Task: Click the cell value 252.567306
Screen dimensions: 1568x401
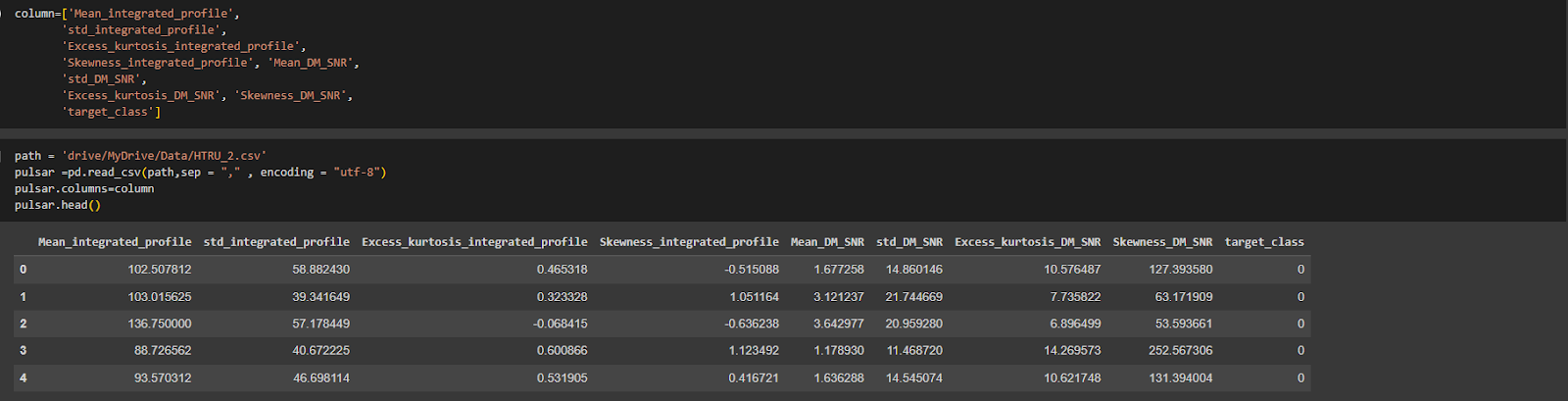Action: (1180, 350)
